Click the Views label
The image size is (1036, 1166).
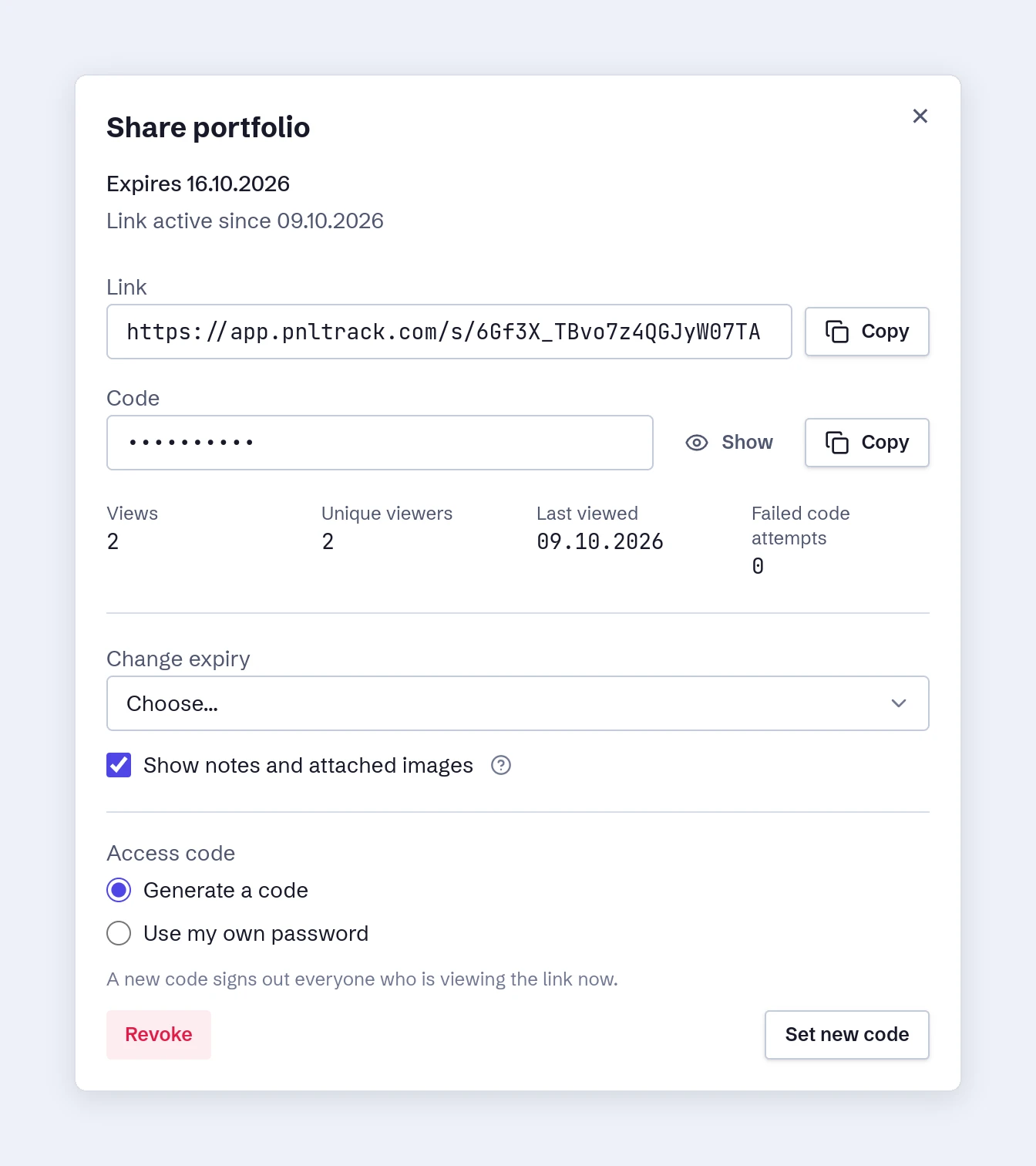[132, 514]
